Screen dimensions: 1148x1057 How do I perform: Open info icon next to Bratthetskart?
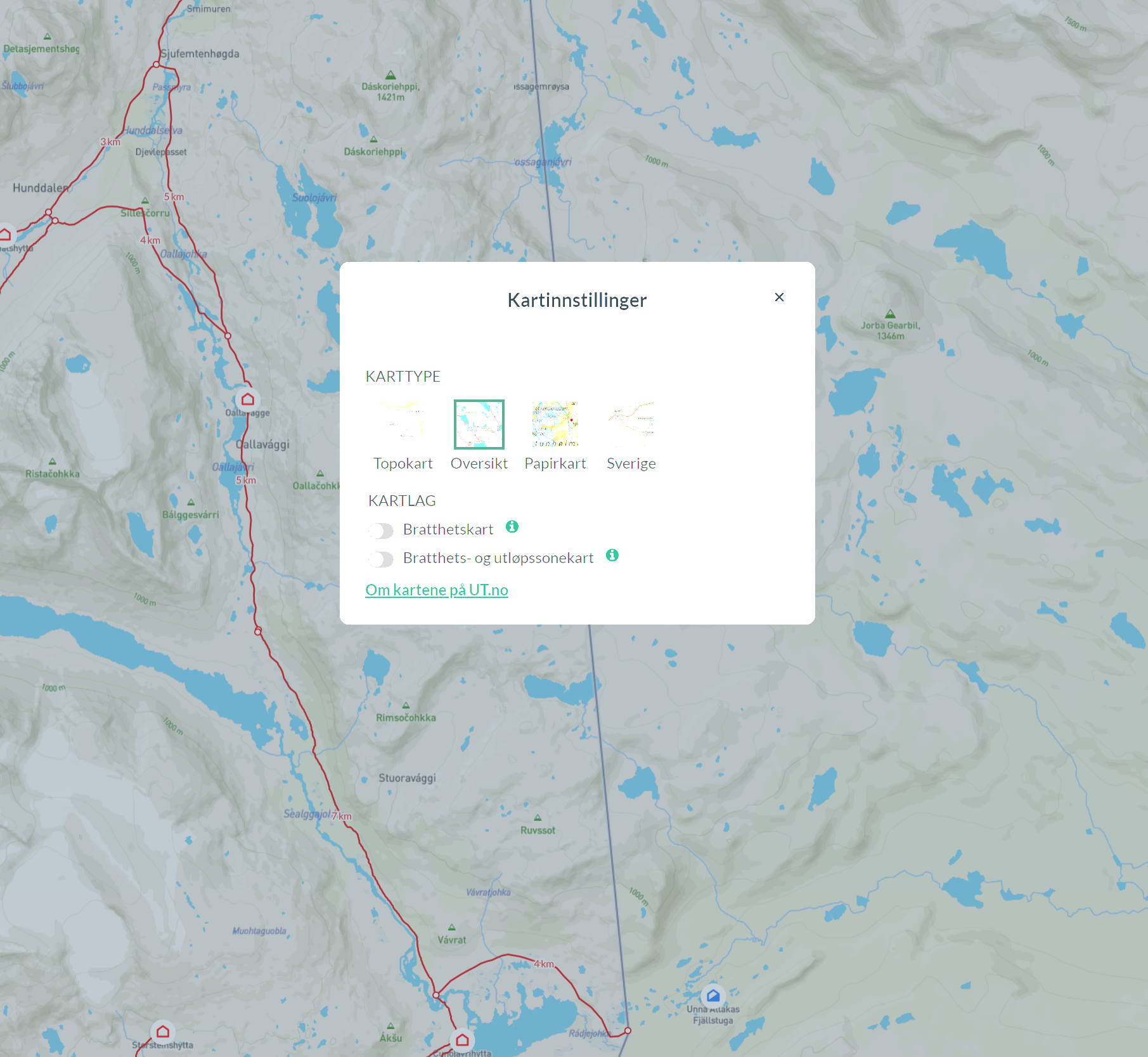tap(512, 527)
